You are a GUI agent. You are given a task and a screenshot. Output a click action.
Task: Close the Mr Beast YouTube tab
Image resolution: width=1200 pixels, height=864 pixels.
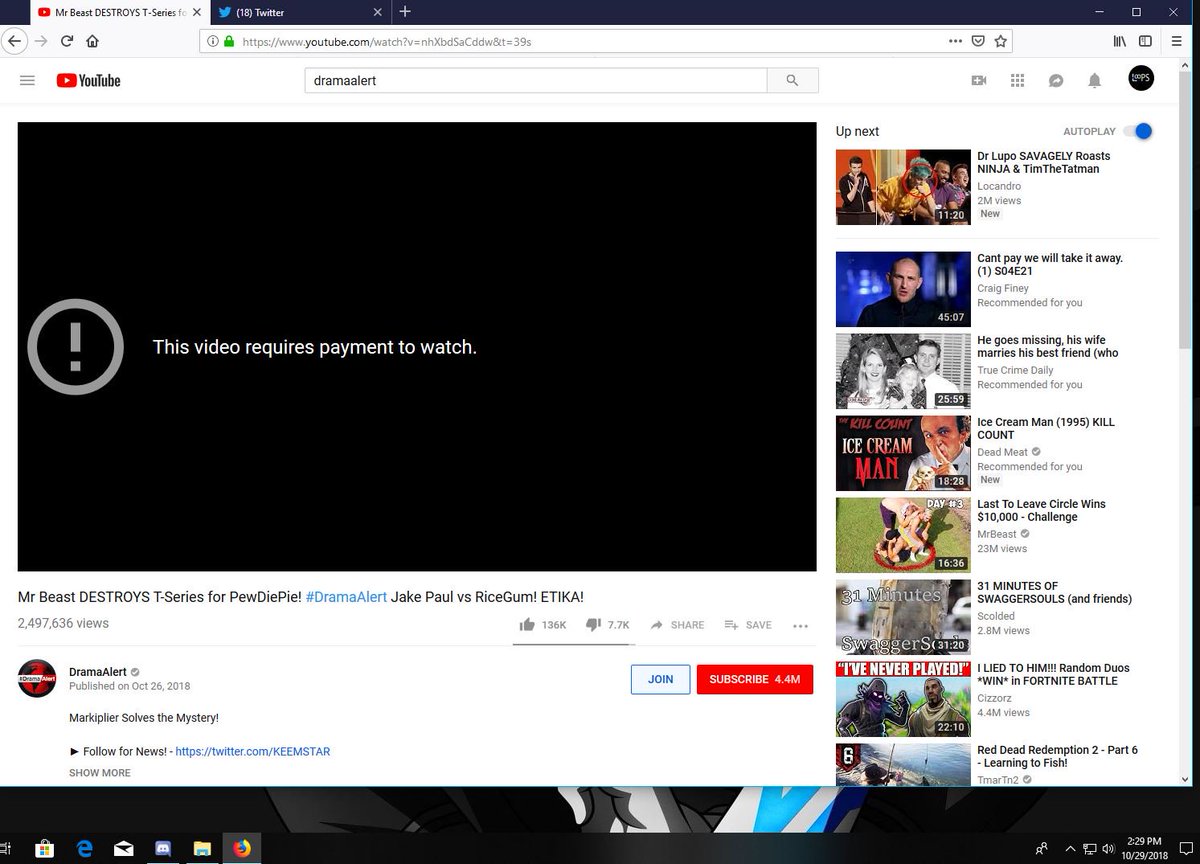pyautogui.click(x=196, y=13)
